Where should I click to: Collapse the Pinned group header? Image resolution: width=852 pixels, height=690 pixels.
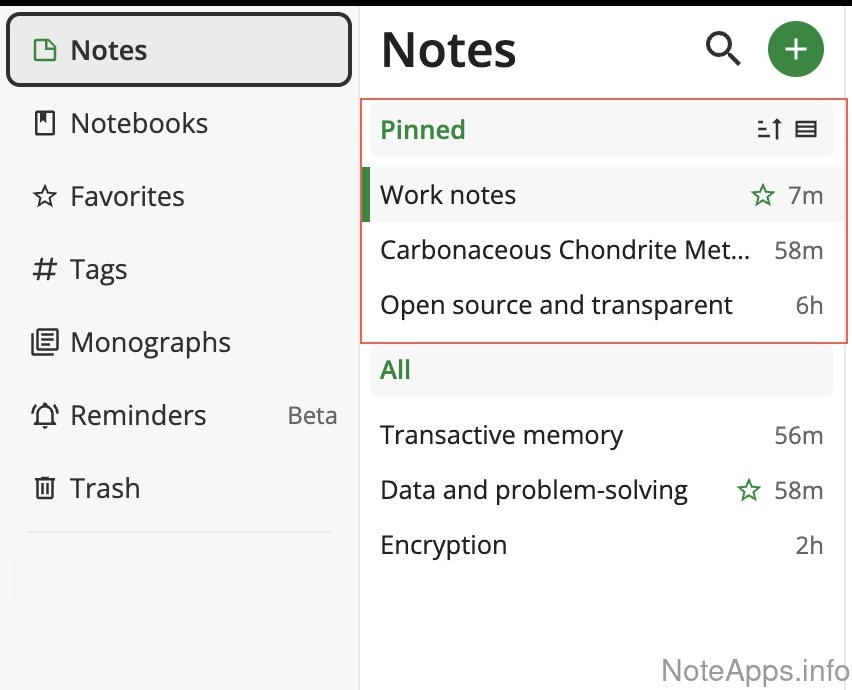pyautogui.click(x=423, y=130)
